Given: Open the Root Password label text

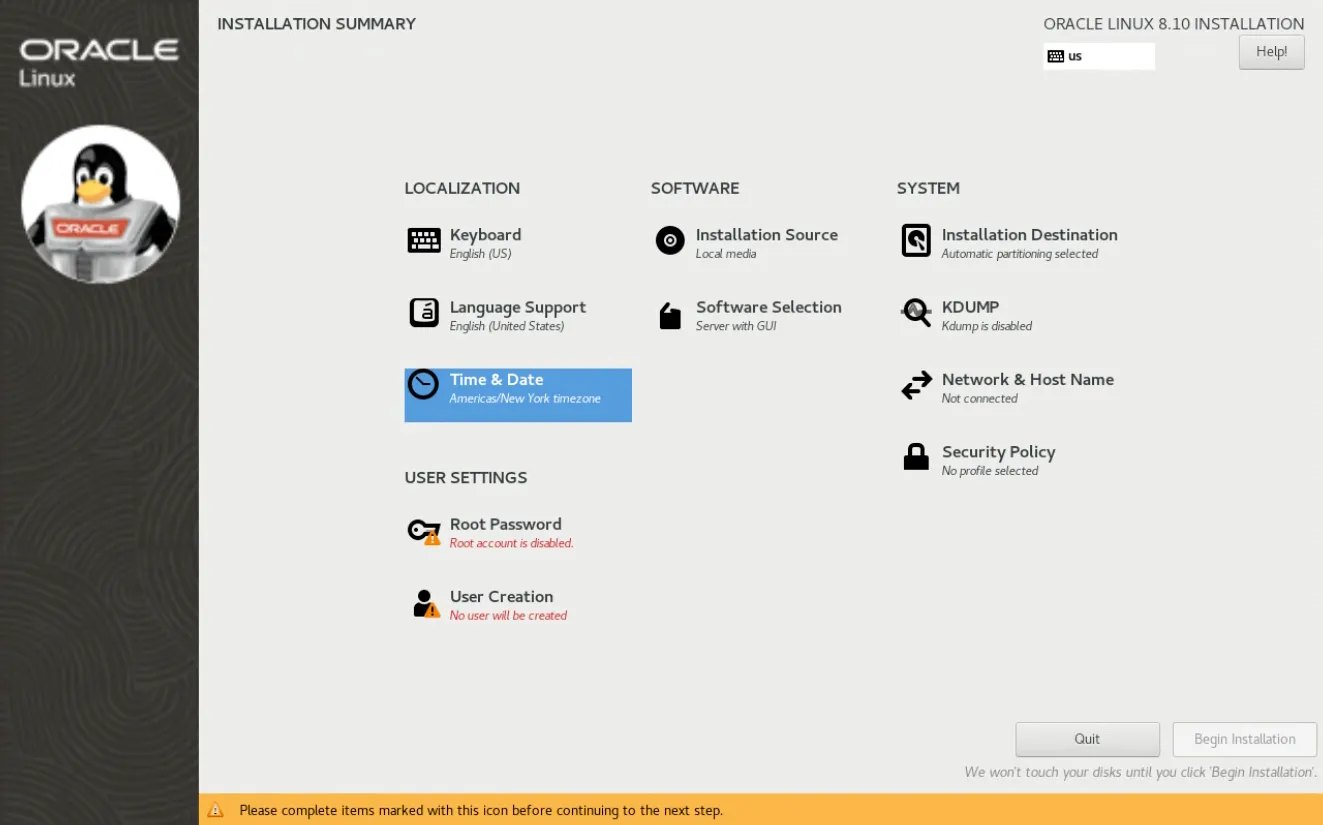Looking at the screenshot, I should [x=505, y=524].
